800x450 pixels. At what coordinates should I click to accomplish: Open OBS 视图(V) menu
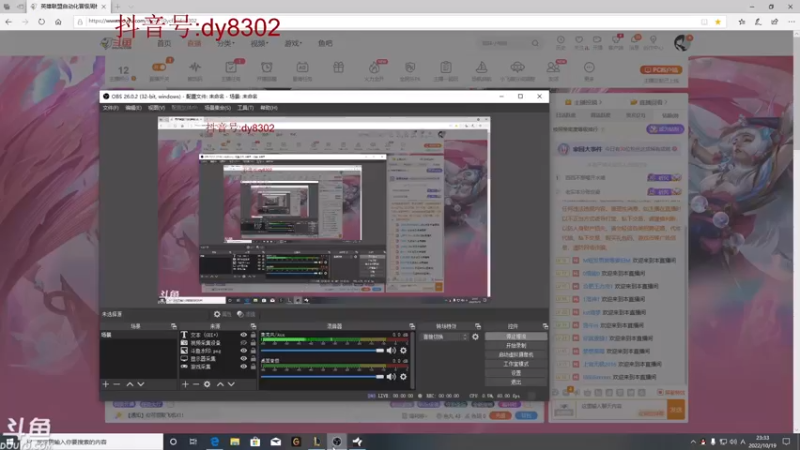click(156, 108)
